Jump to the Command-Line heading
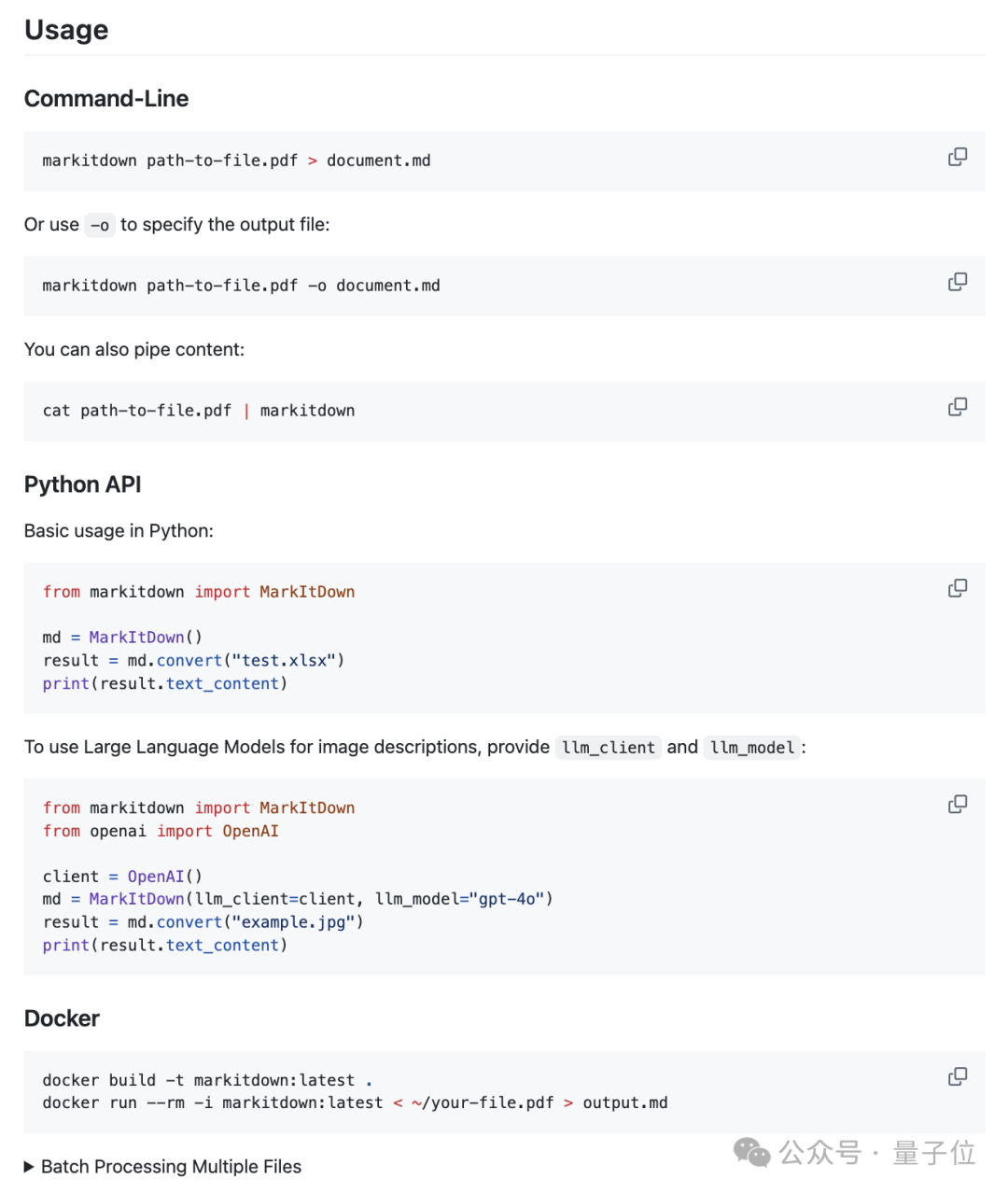The width and height of the screenshot is (1008, 1193). coord(106,99)
